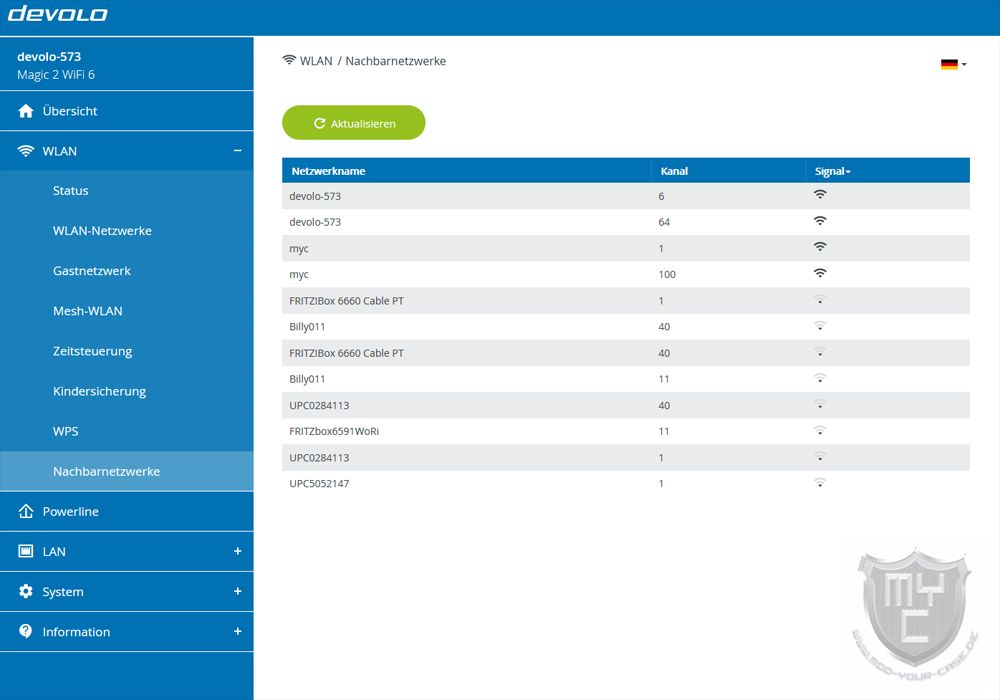Click the WiFi icon in the breadcrumb
The width and height of the screenshot is (1000, 700).
tap(289, 60)
